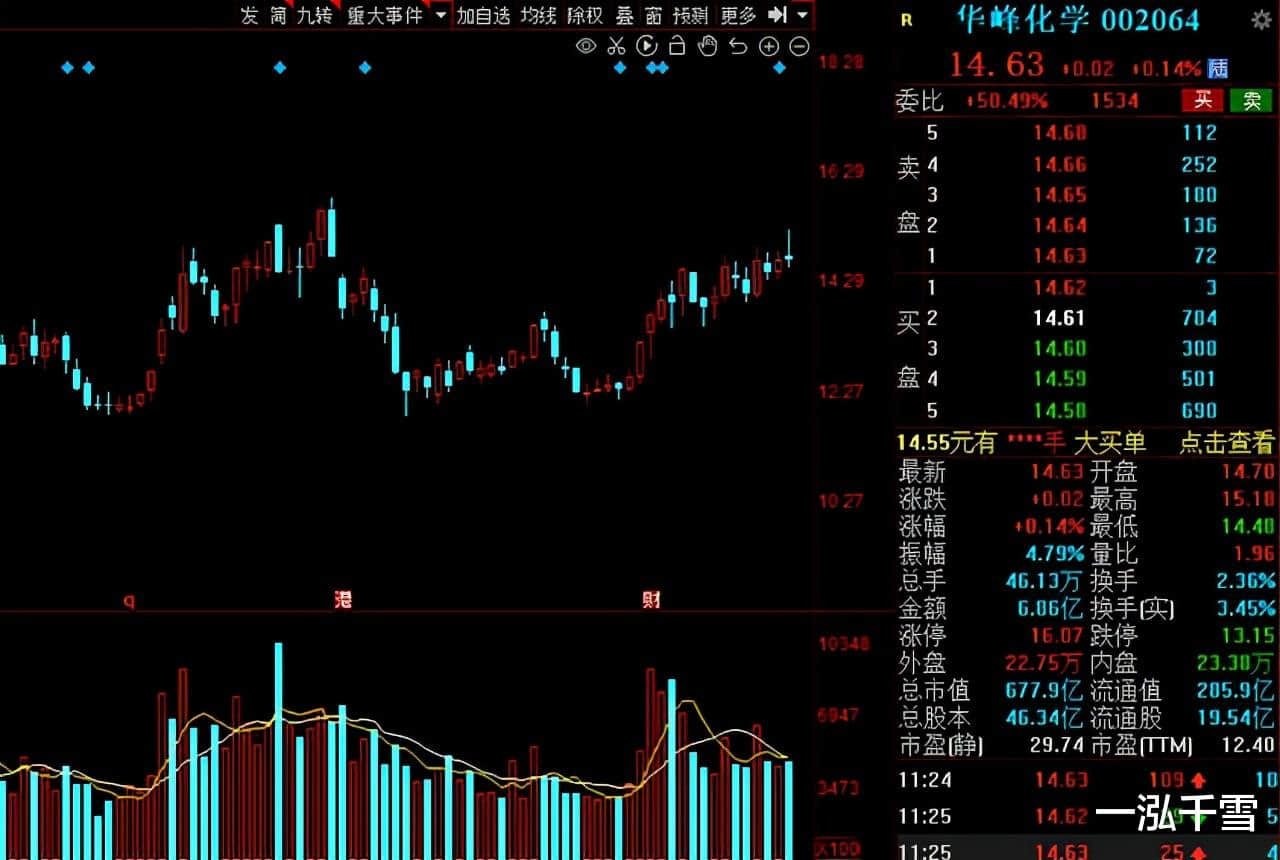This screenshot has height=860, width=1280.
Task: Toggle 均线 moving averages
Action: tap(538, 15)
